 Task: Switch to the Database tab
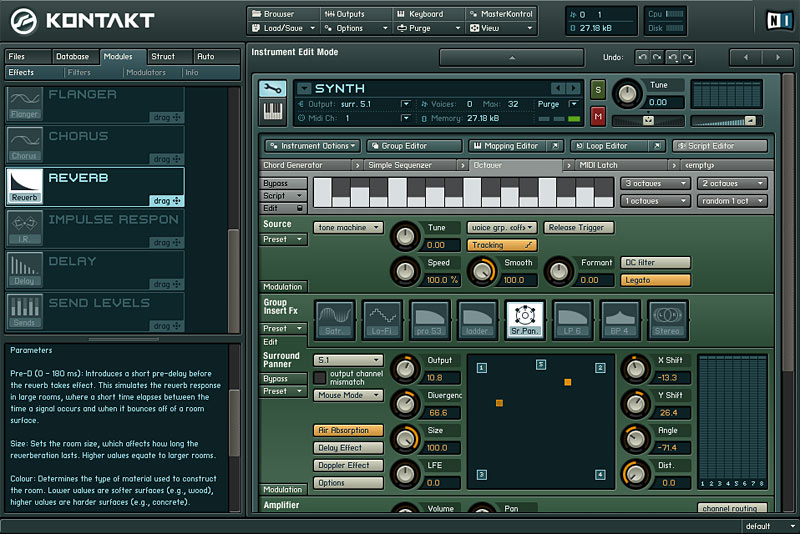tap(73, 57)
